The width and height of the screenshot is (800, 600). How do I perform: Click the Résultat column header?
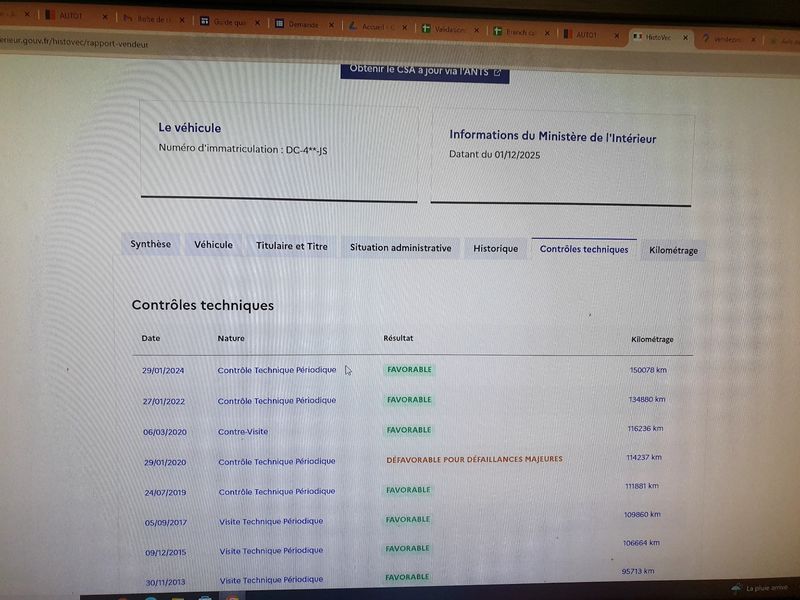tap(398, 338)
